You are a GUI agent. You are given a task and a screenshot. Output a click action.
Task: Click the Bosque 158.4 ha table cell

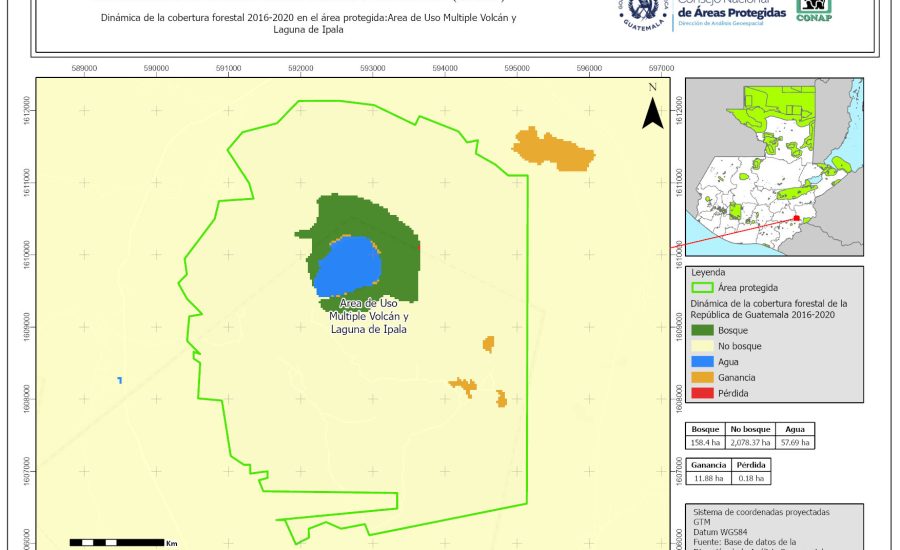coord(706,441)
